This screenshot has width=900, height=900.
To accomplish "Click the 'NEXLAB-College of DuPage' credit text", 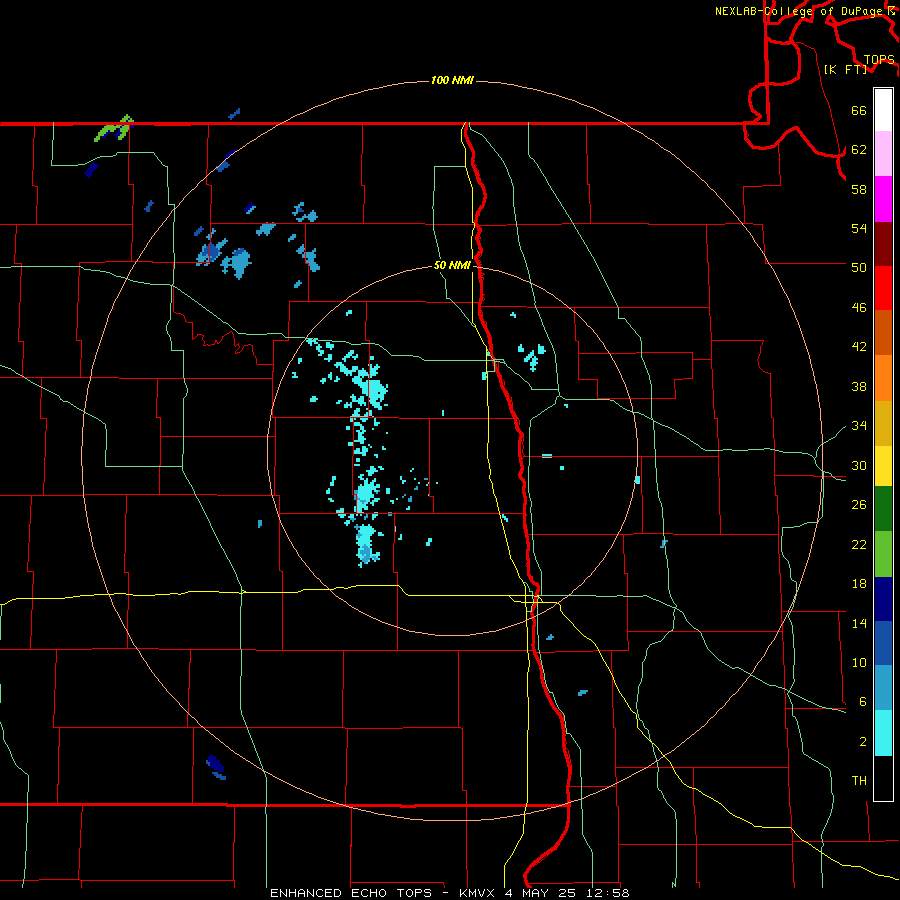I will click(799, 10).
